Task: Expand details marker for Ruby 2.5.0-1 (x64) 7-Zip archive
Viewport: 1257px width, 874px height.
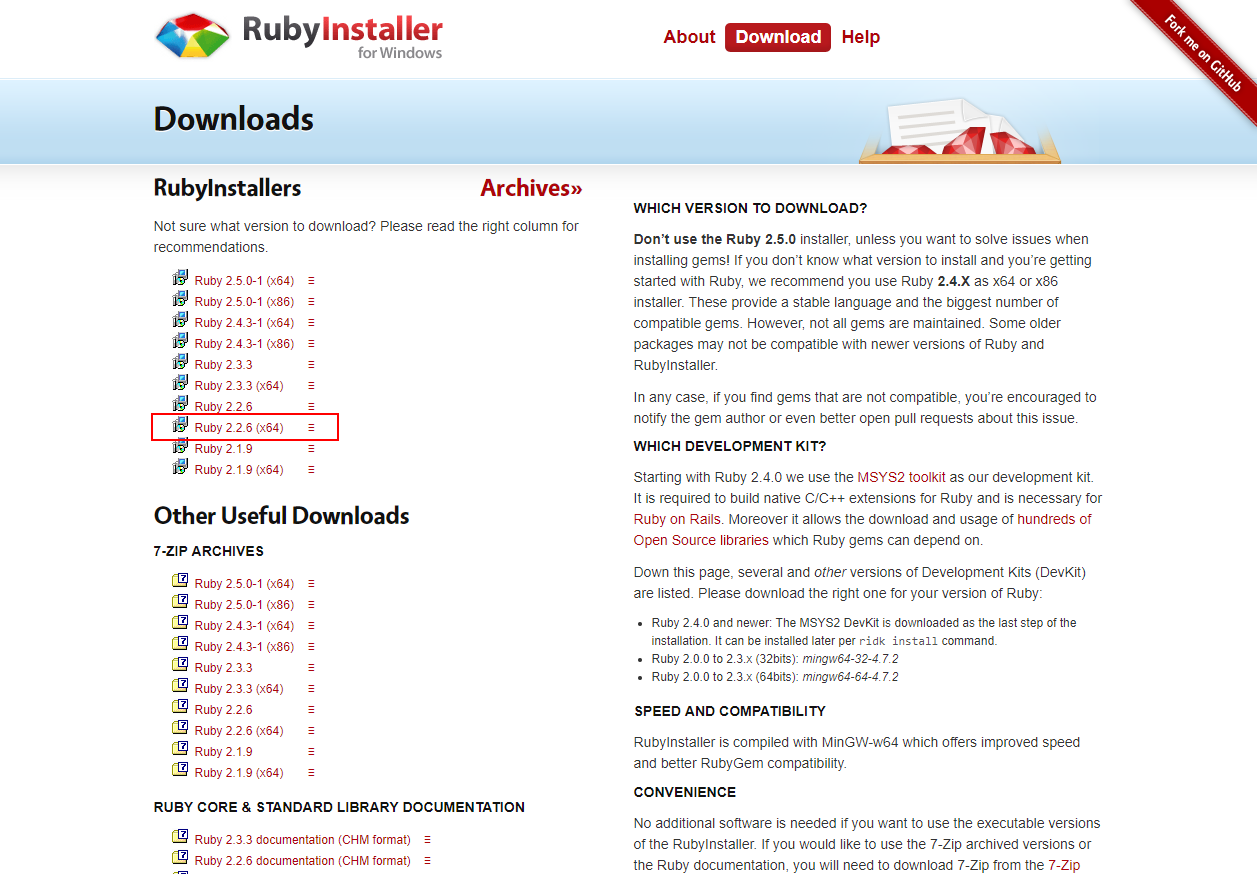Action: (311, 584)
